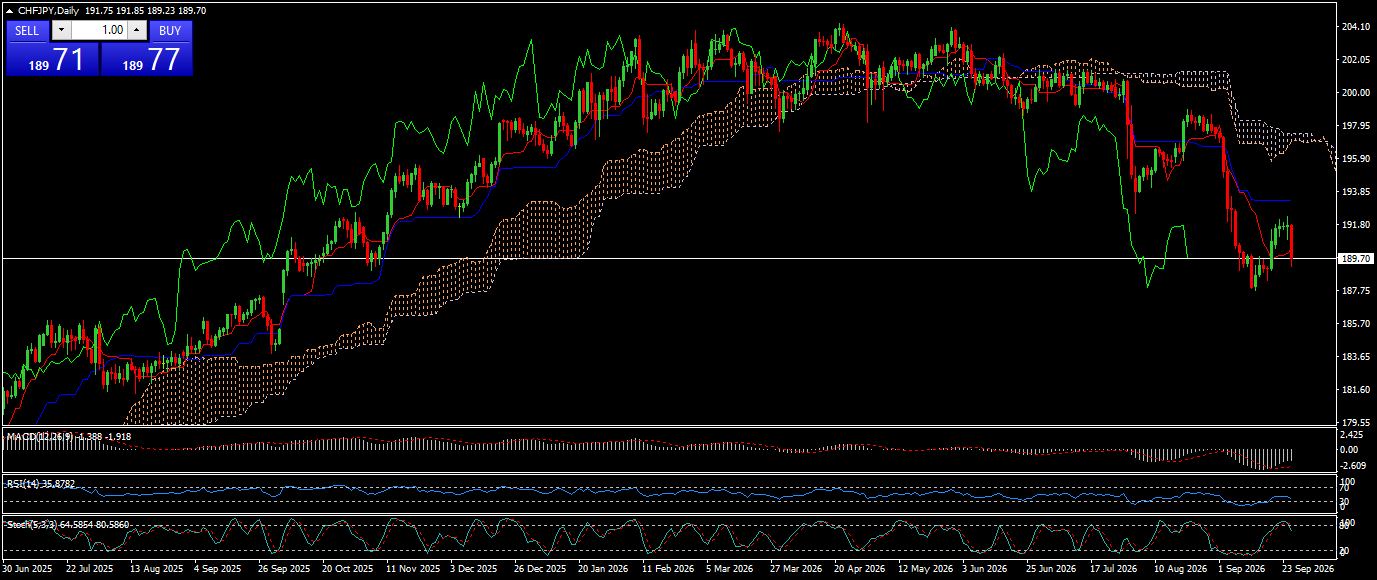The width and height of the screenshot is (1377, 580).
Task: Click the -2.609 MACD scale value
Action: pyautogui.click(x=1351, y=466)
